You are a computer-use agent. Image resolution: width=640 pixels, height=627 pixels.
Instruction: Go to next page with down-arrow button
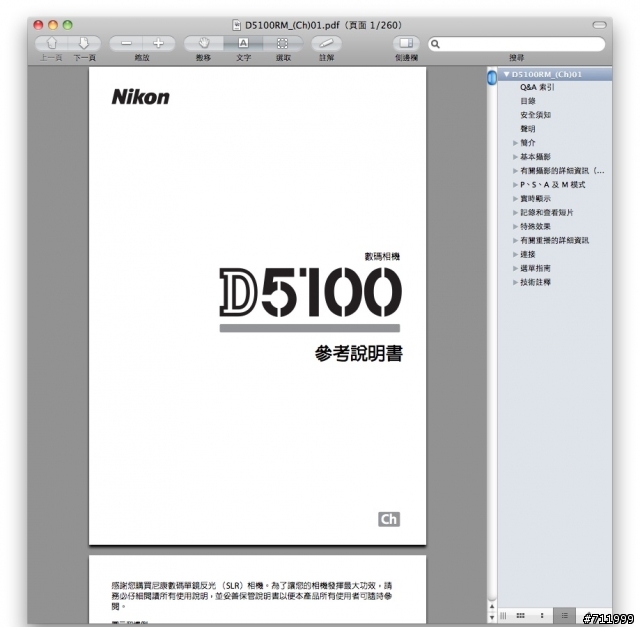point(84,43)
